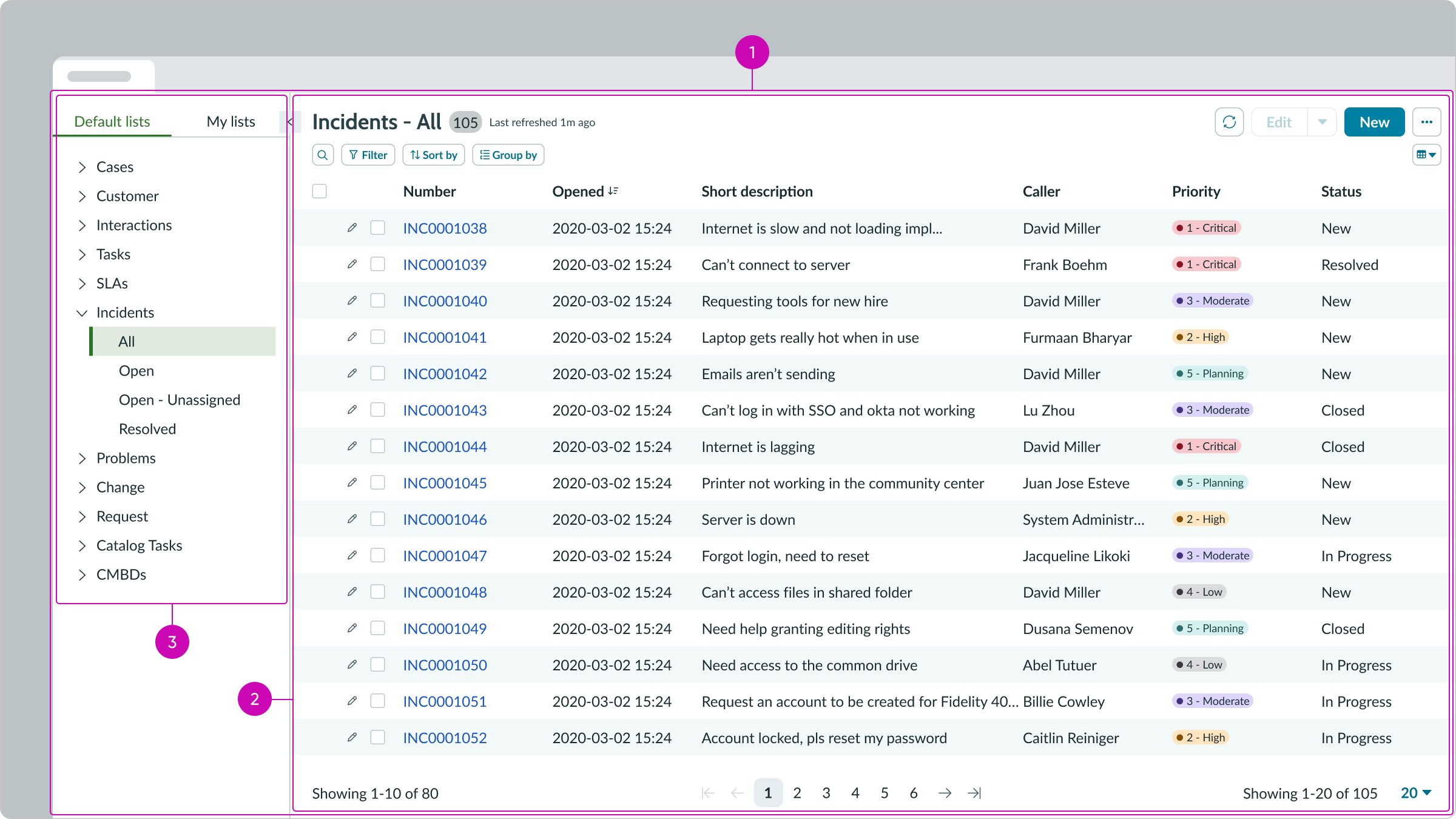The image size is (1456, 819).
Task: Check the box for INC0001041
Action: 378,337
